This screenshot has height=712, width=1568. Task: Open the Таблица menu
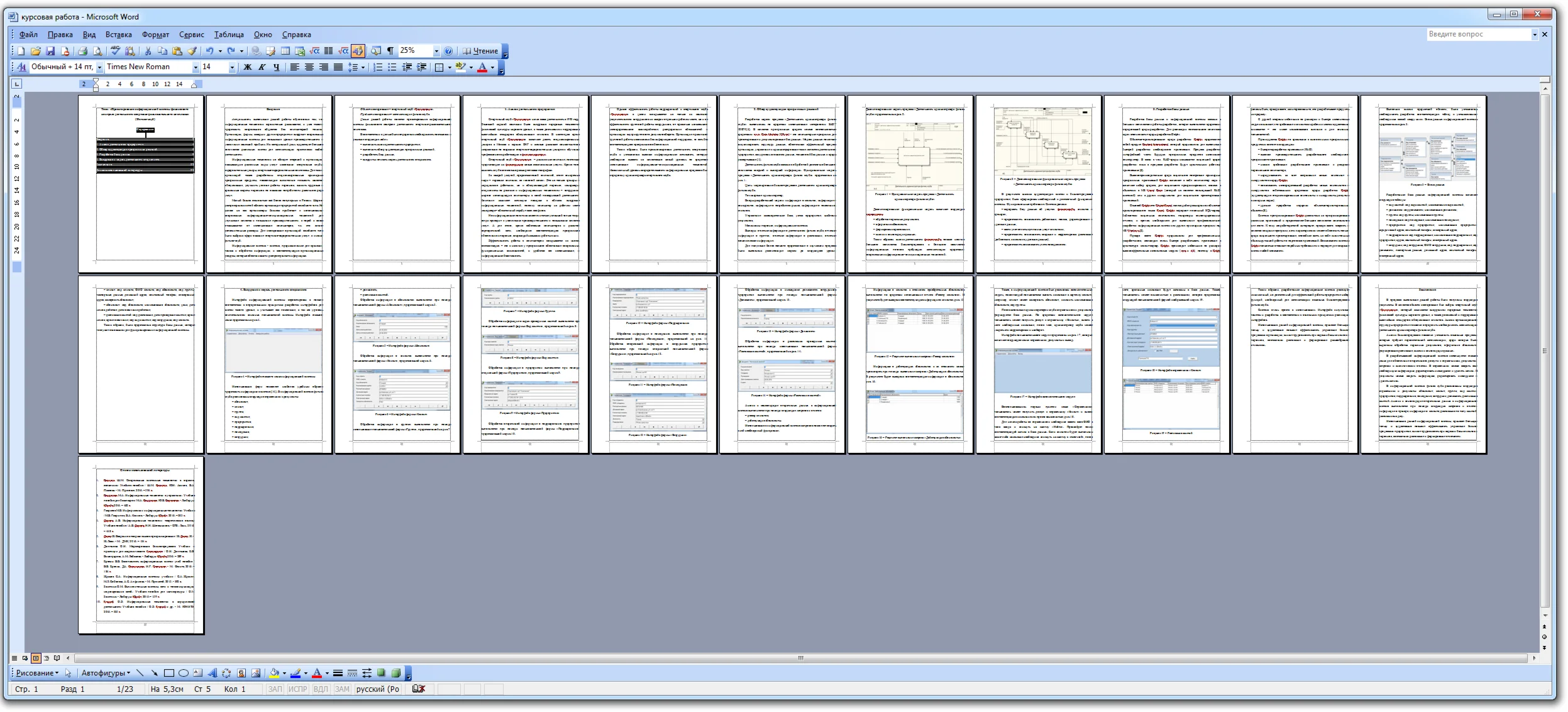coord(229,35)
